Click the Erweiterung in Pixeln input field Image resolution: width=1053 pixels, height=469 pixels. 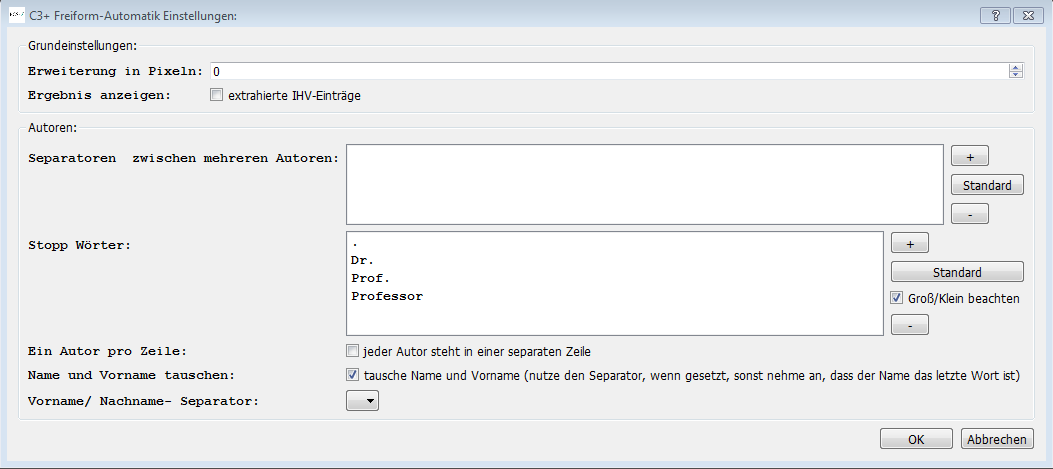610,71
